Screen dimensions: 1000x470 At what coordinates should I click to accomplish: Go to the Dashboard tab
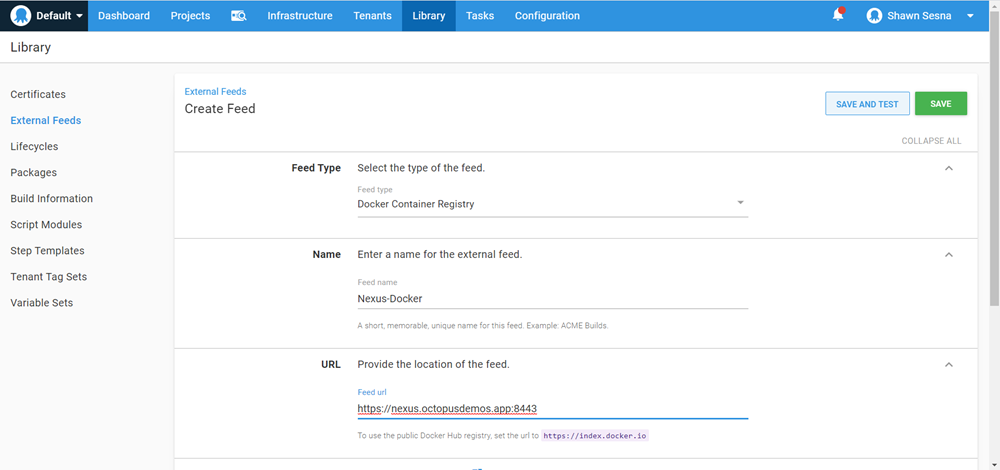pyautogui.click(x=124, y=16)
